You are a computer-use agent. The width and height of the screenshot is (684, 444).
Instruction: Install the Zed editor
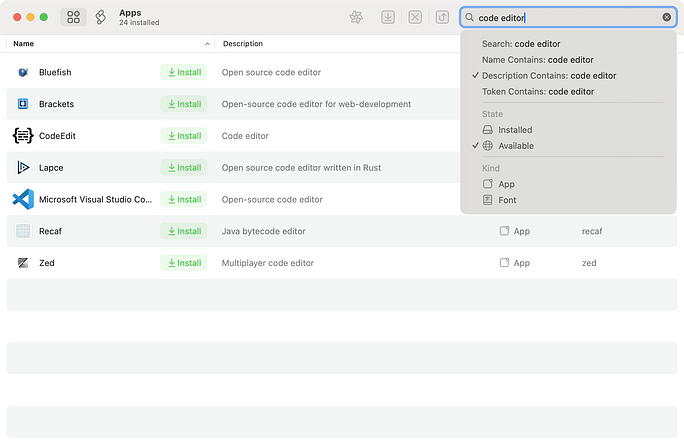[x=184, y=263]
